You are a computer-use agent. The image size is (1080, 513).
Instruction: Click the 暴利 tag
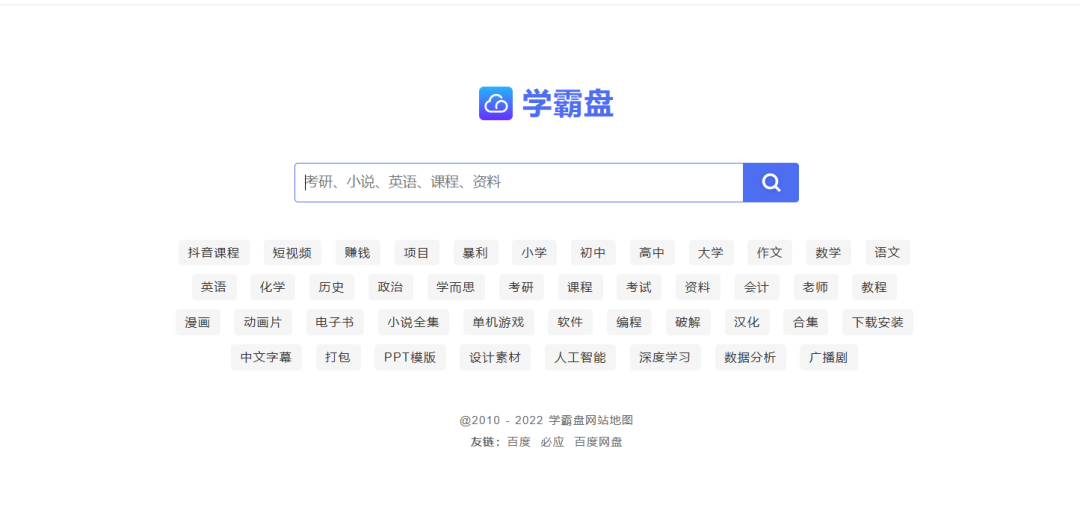(x=475, y=253)
